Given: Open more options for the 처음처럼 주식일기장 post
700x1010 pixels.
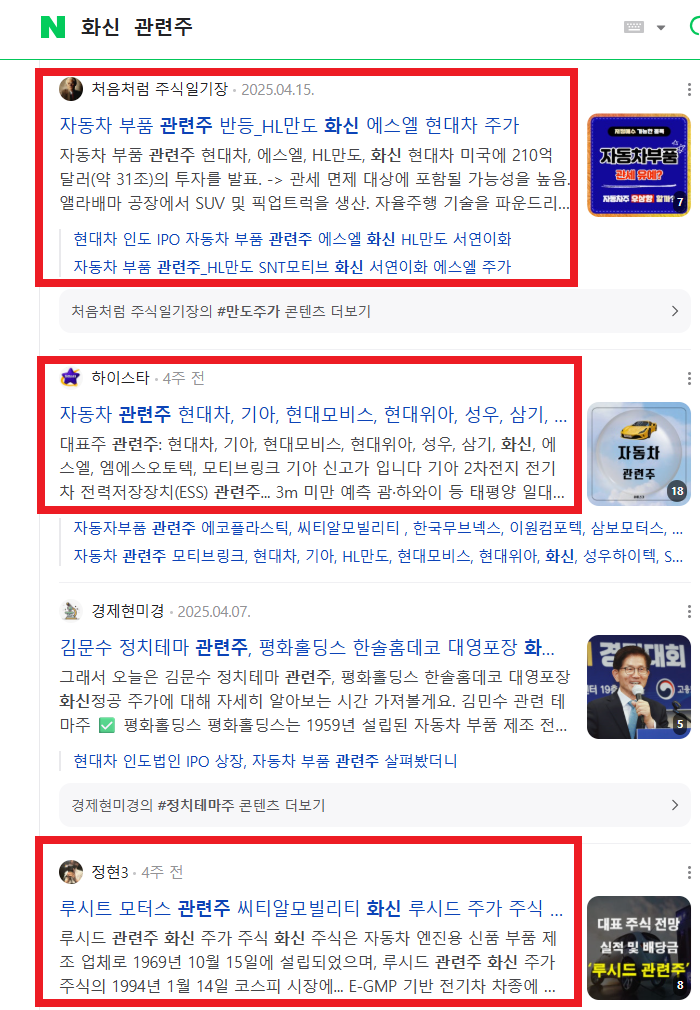Looking at the screenshot, I should (x=689, y=90).
